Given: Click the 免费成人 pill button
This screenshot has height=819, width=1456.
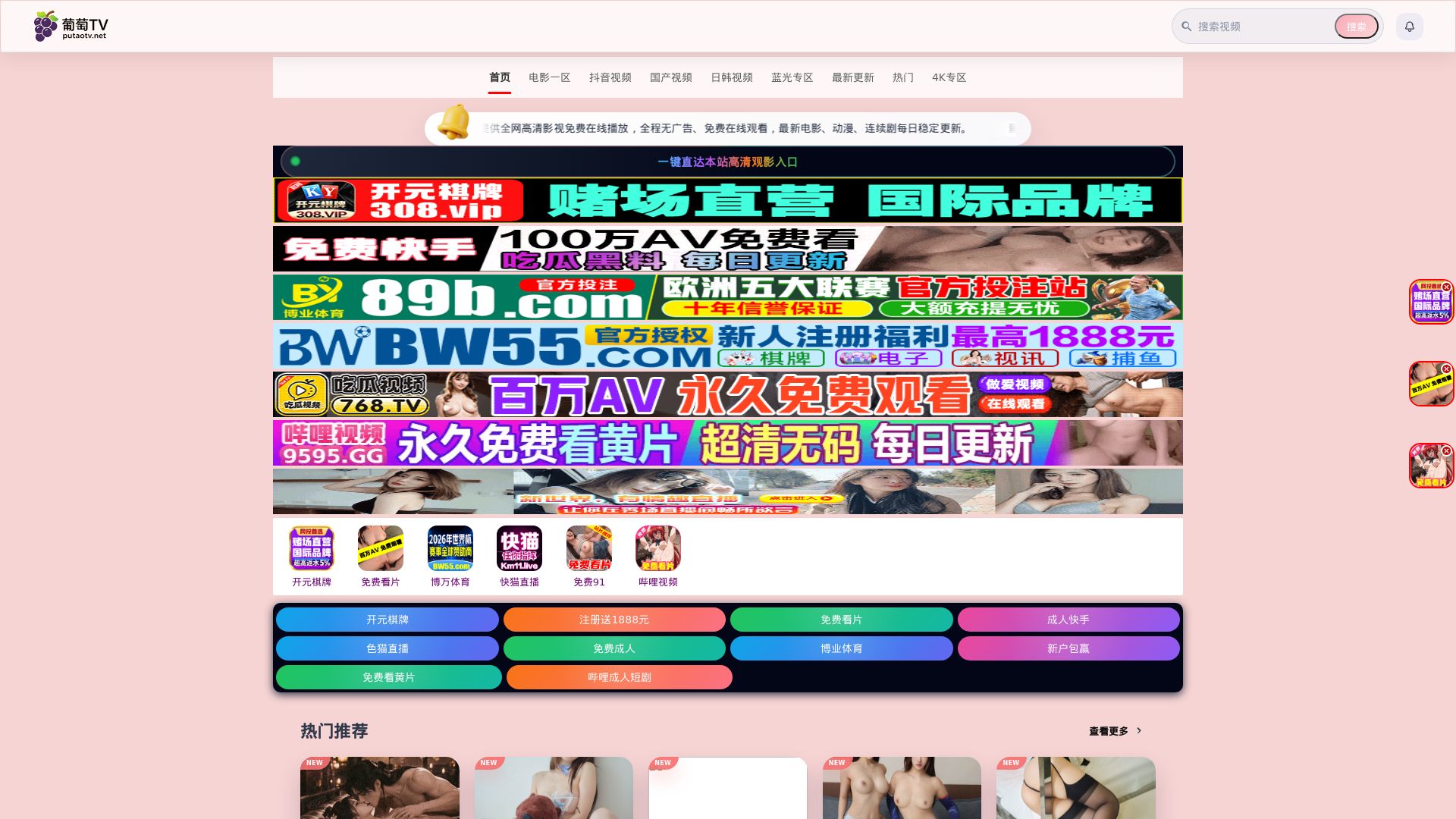Looking at the screenshot, I should tap(614, 648).
